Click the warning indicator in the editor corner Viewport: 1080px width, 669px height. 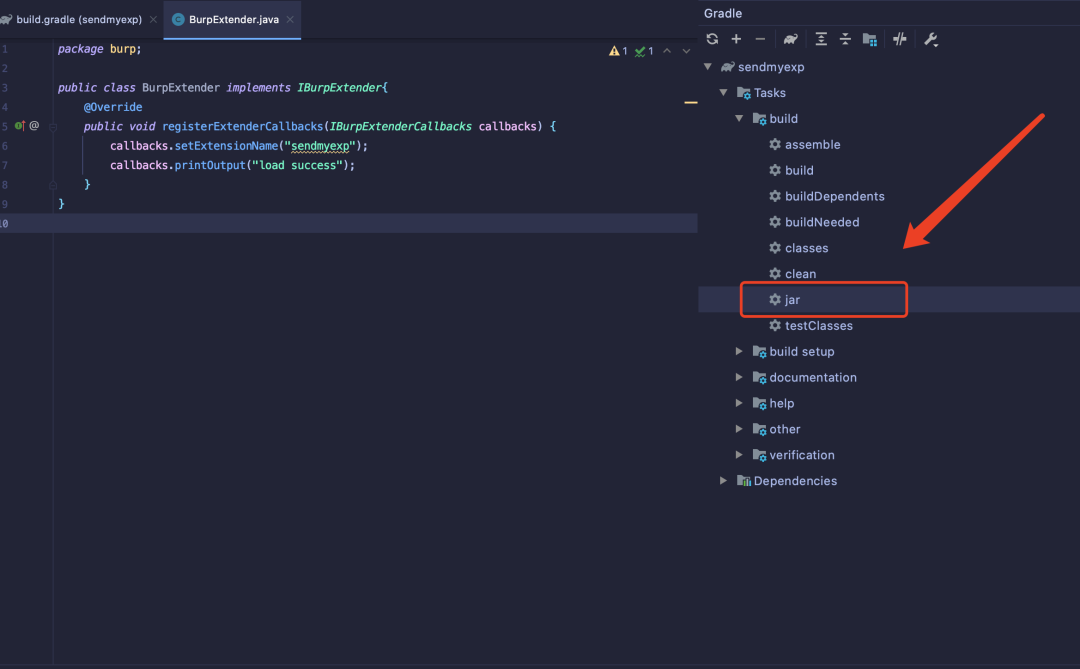click(618, 51)
